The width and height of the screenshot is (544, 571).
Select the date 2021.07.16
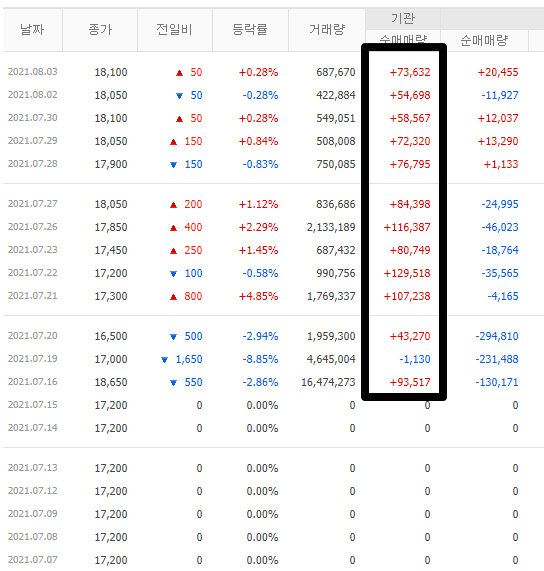point(33,381)
